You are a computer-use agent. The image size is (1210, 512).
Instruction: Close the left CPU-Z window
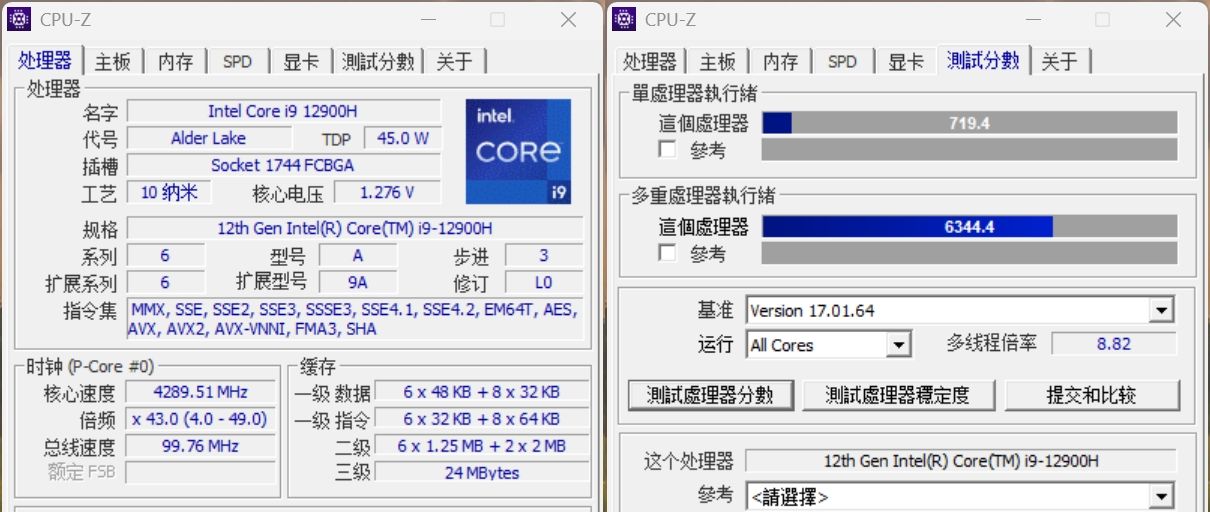pyautogui.click(x=568, y=19)
